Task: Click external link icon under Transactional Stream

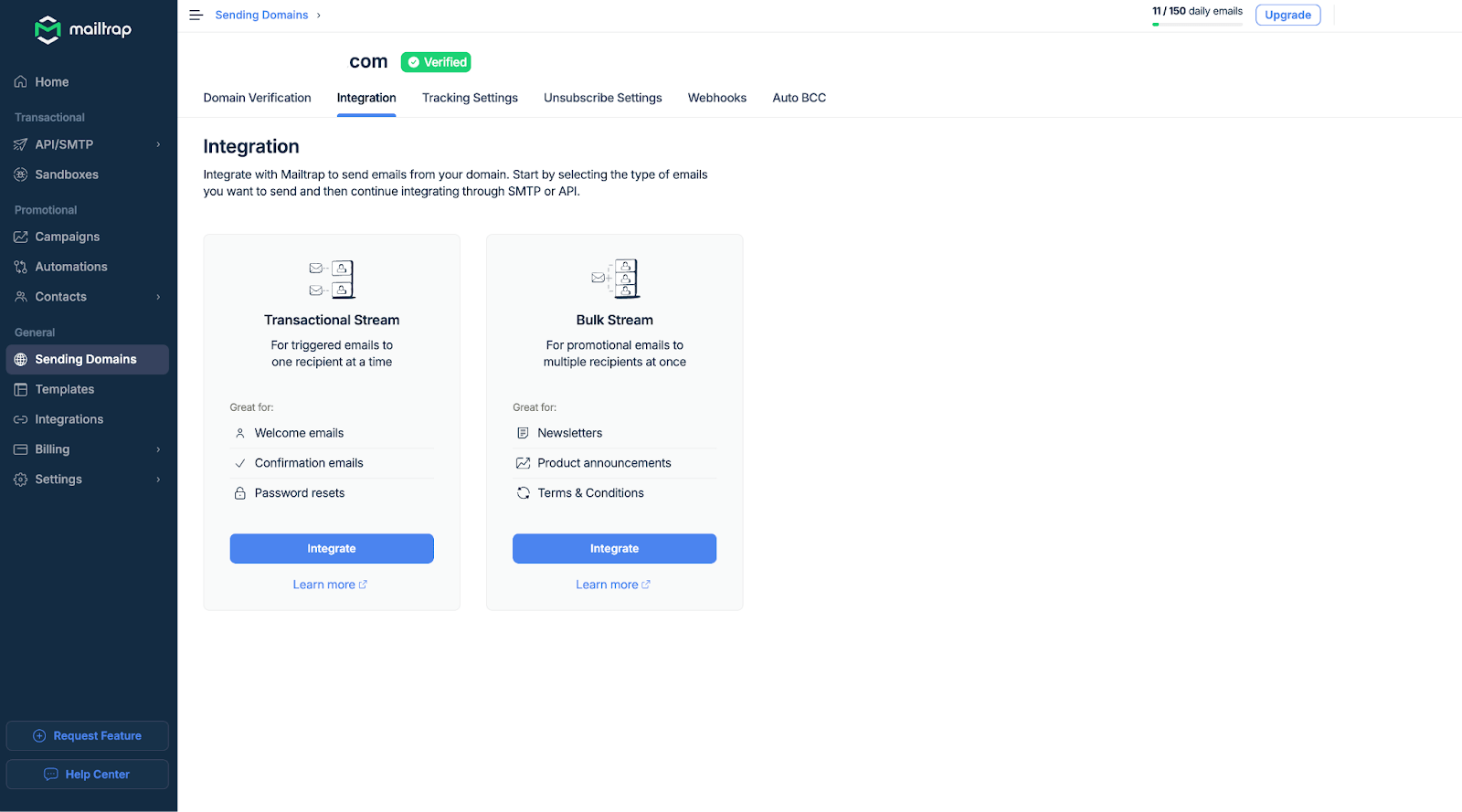Action: click(363, 585)
